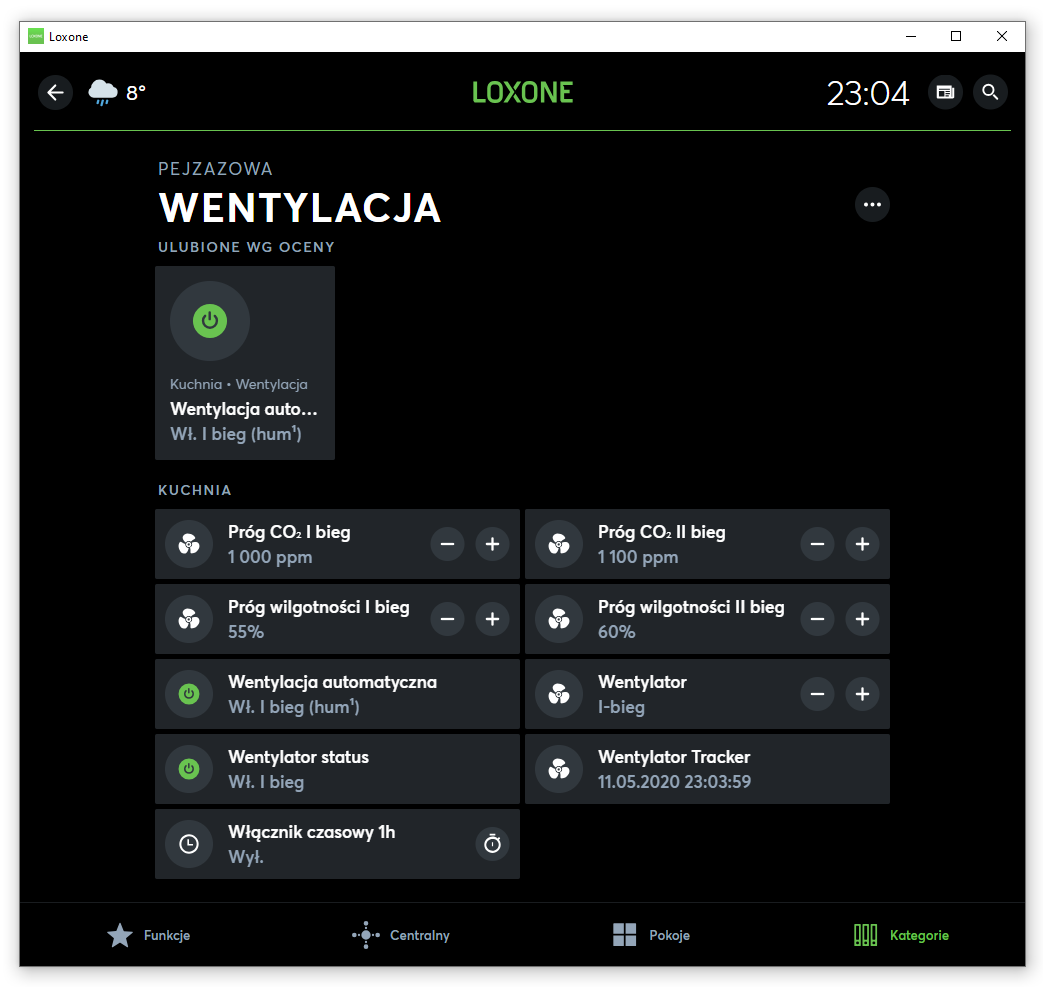Open Włącznik czasowy 1h details
1048x989 pixels.
(x=338, y=844)
